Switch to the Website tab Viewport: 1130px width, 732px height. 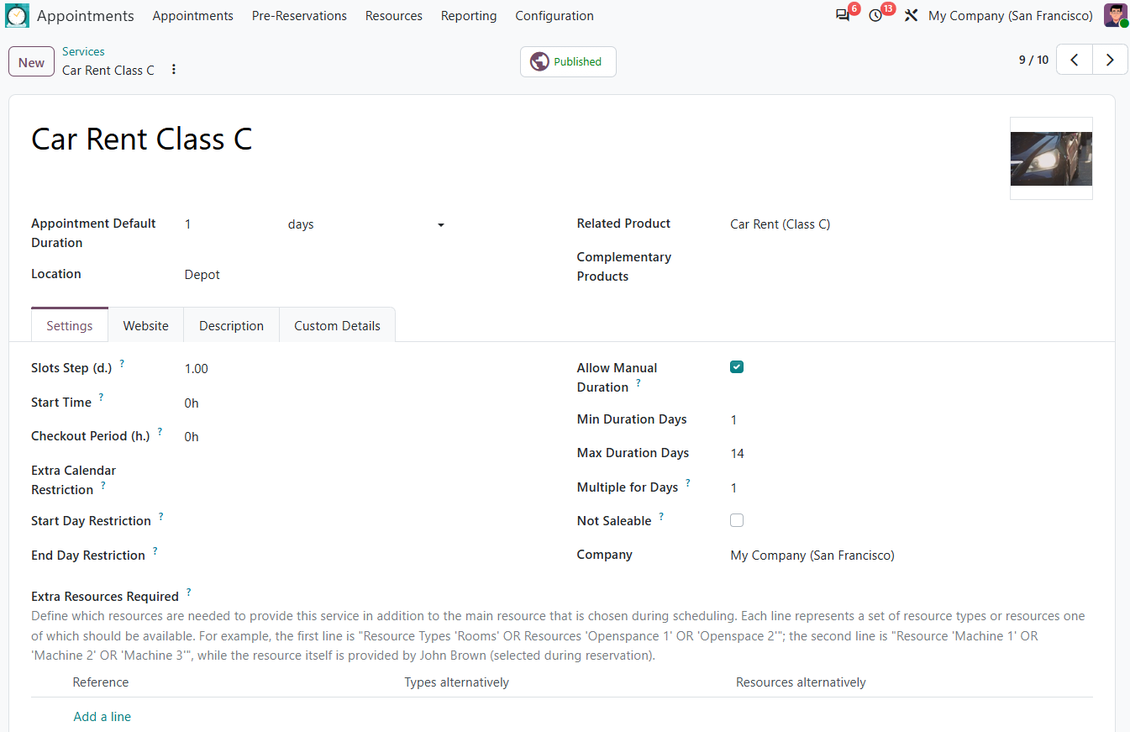pos(146,326)
